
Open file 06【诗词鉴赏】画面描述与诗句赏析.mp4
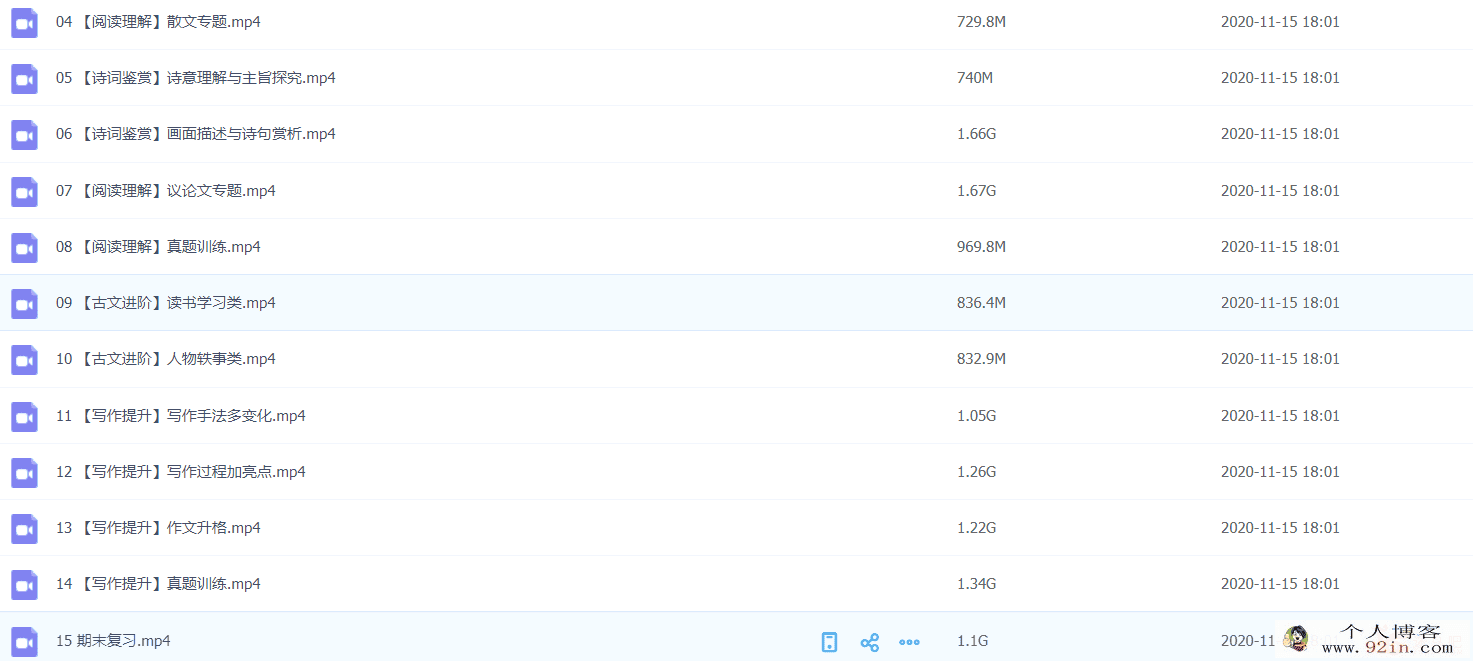click(x=196, y=133)
